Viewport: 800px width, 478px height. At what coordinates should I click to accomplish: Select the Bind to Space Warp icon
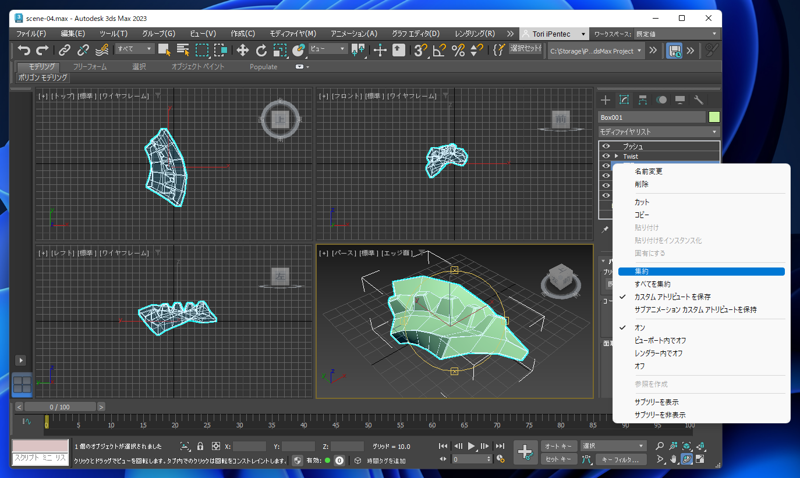point(102,50)
